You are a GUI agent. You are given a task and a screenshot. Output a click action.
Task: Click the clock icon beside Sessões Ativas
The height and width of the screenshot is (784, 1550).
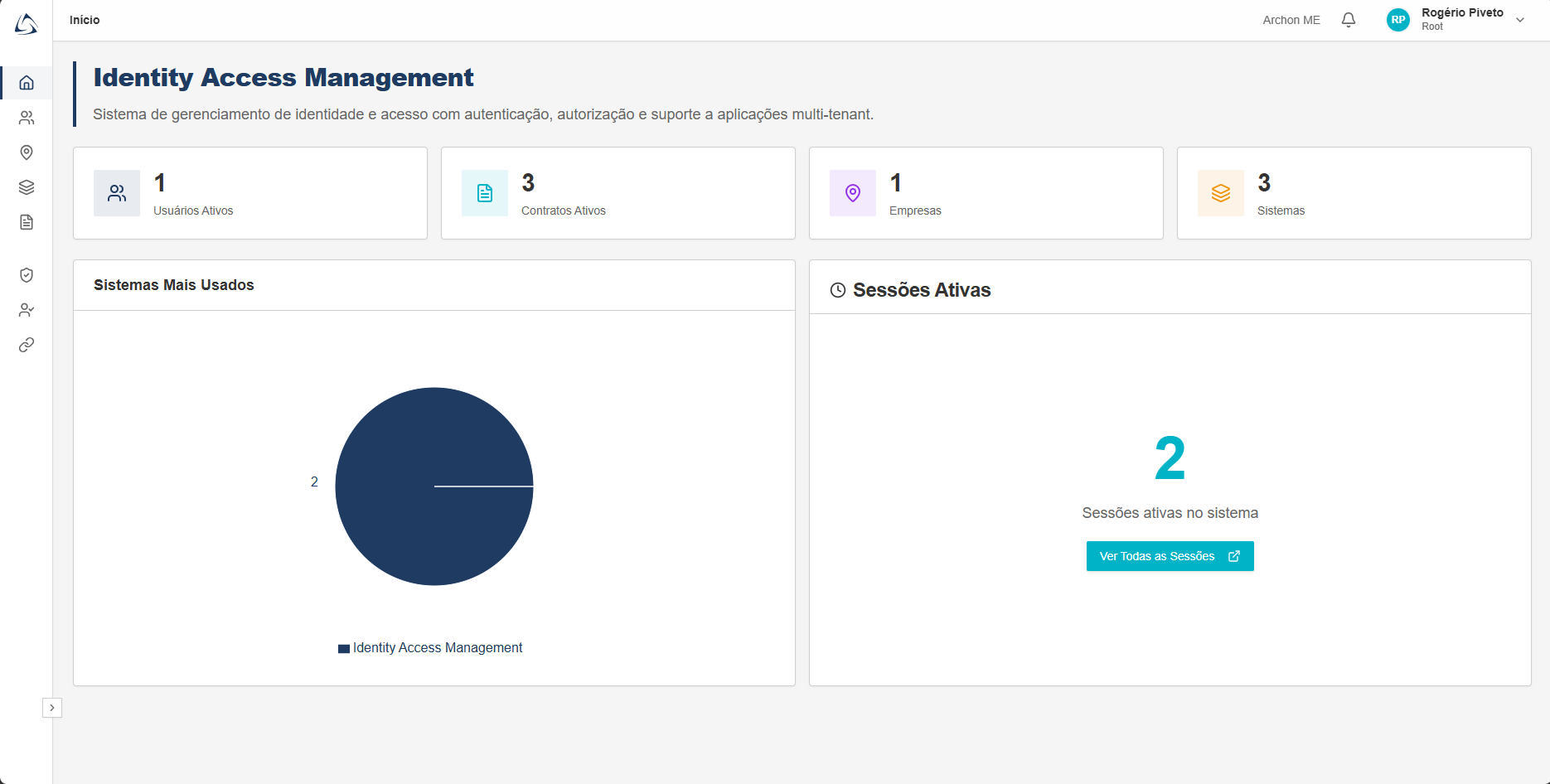(x=838, y=290)
